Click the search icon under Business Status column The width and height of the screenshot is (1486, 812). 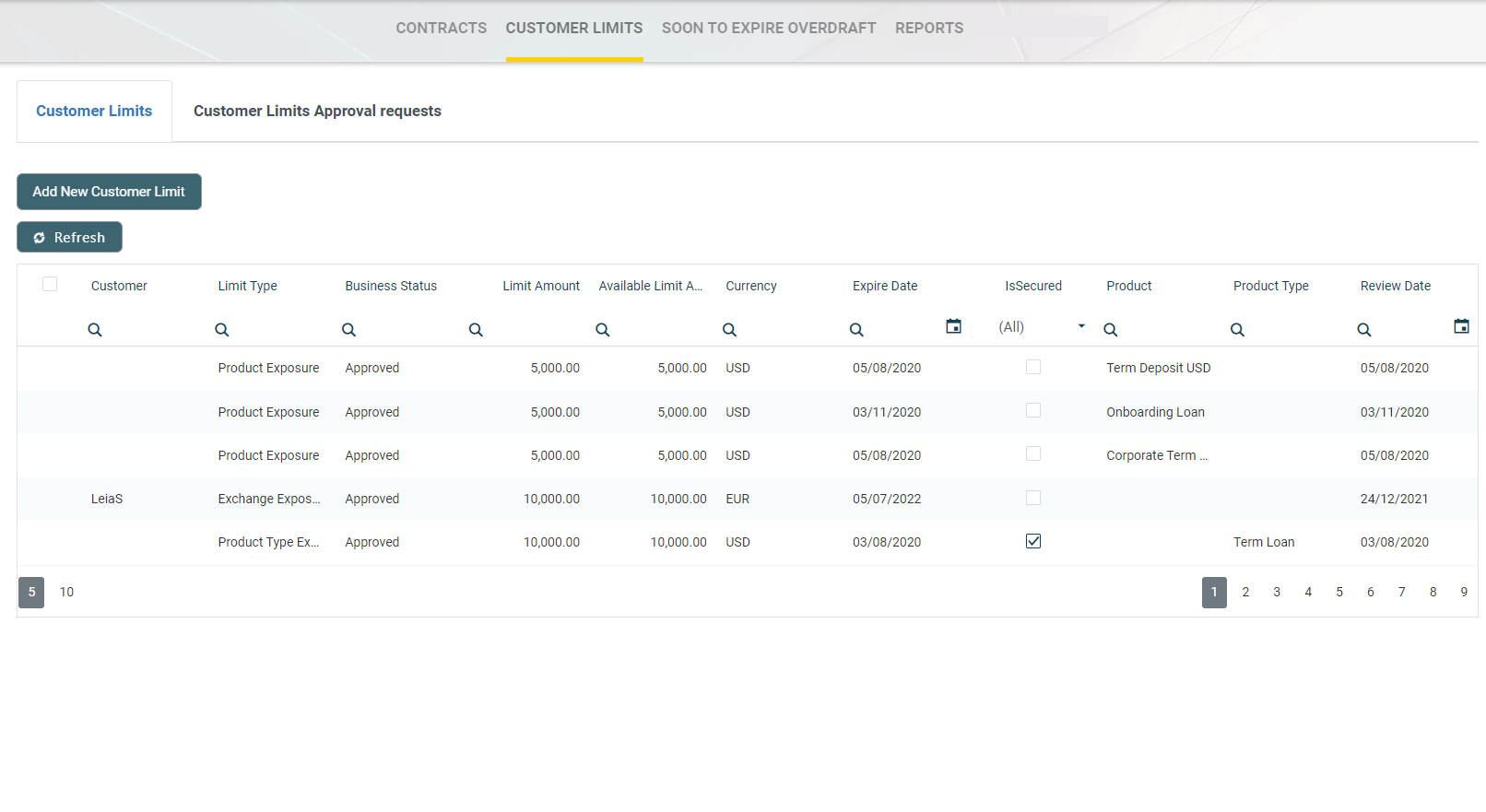[348, 330]
